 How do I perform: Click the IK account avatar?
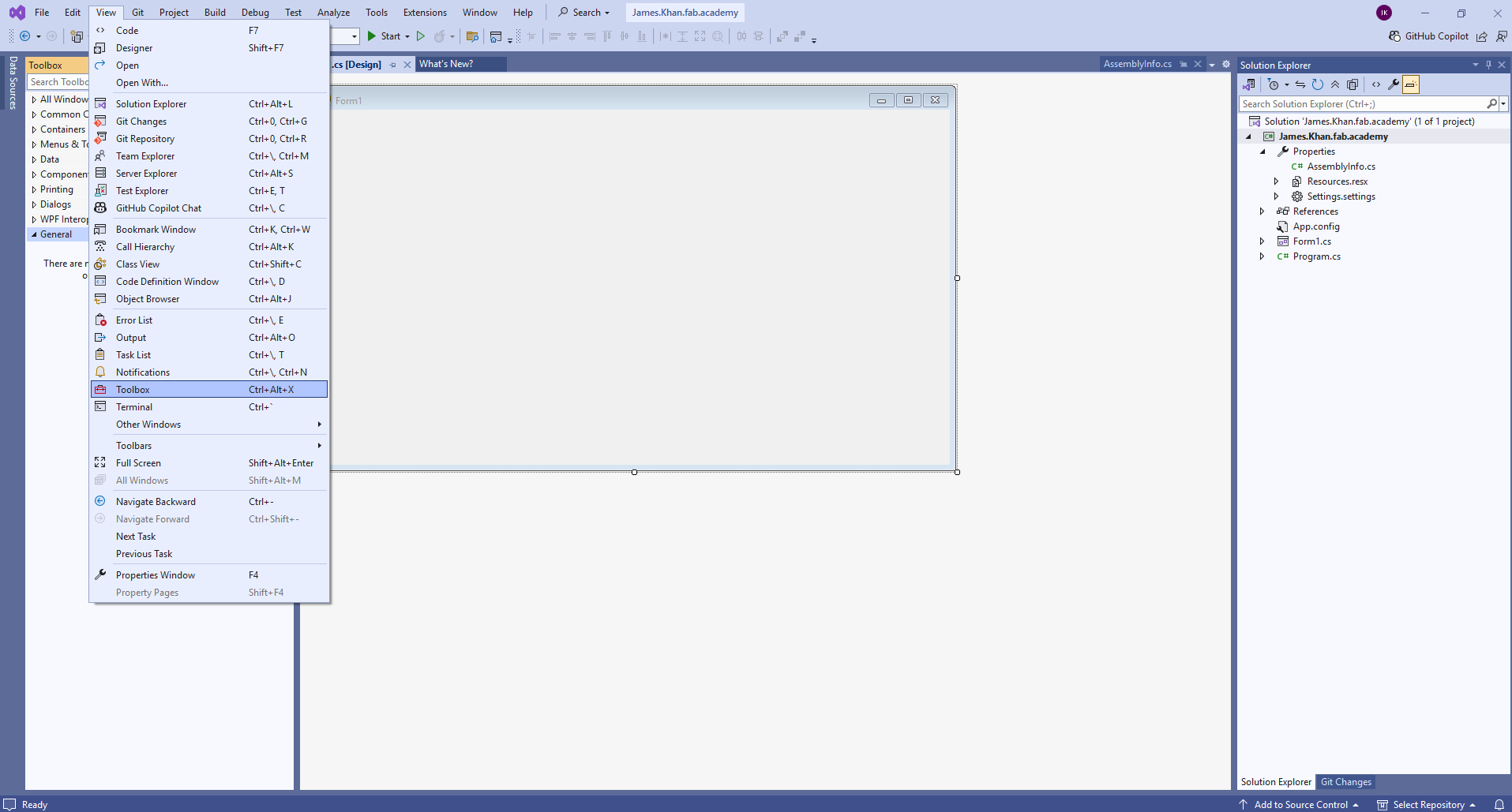(1384, 13)
